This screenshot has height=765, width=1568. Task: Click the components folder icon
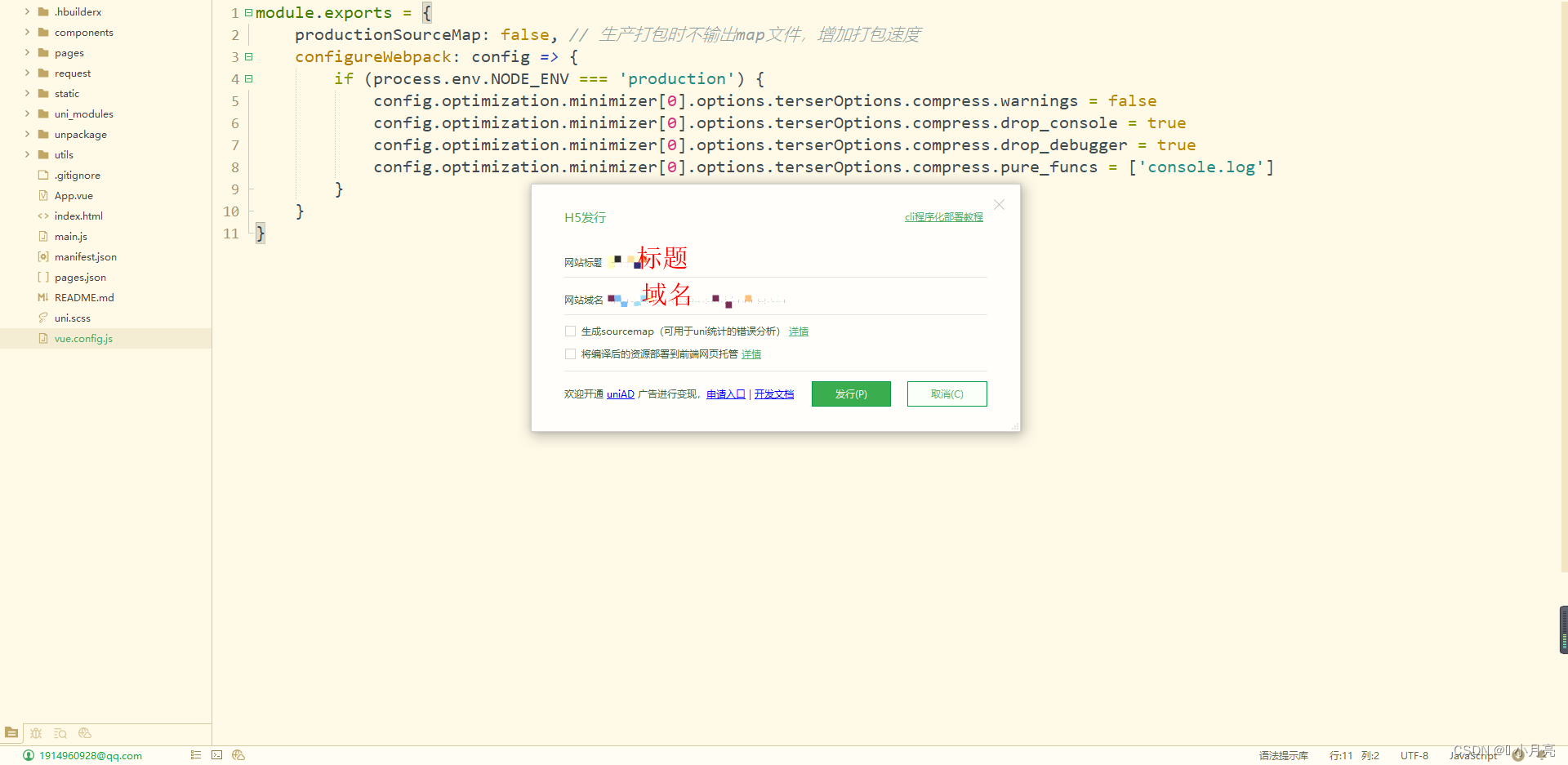tap(43, 32)
